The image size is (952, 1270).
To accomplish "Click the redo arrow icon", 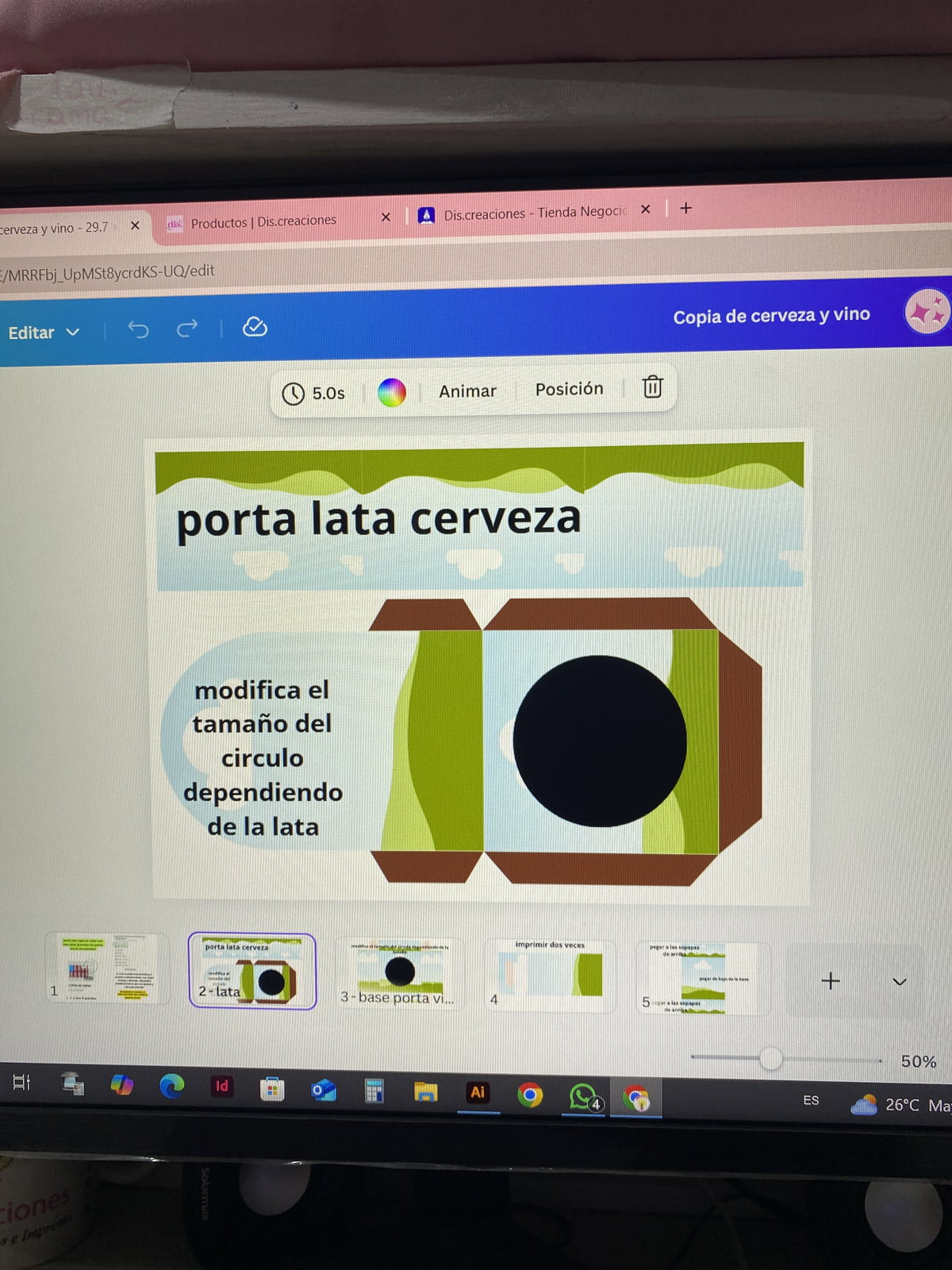I will coord(187,328).
